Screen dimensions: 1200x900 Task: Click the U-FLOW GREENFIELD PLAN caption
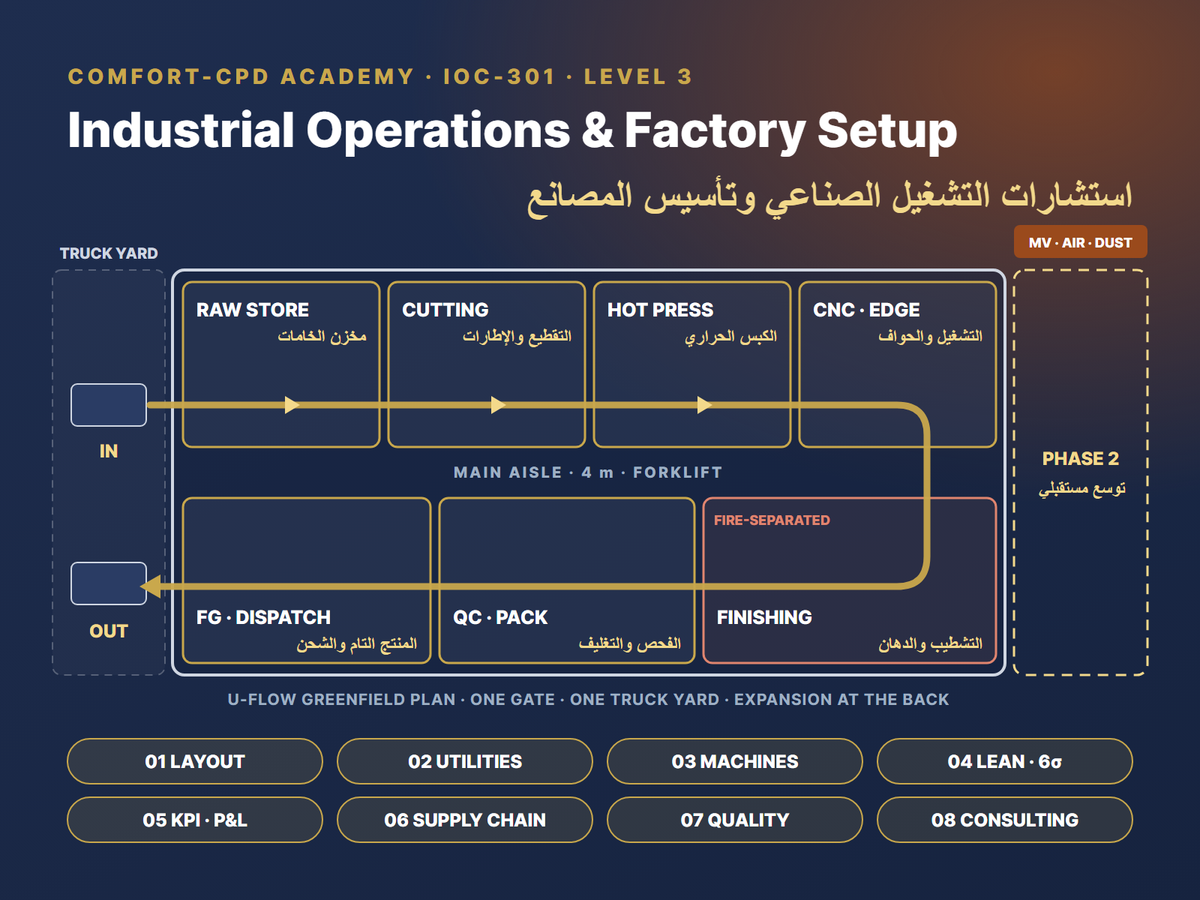click(588, 699)
